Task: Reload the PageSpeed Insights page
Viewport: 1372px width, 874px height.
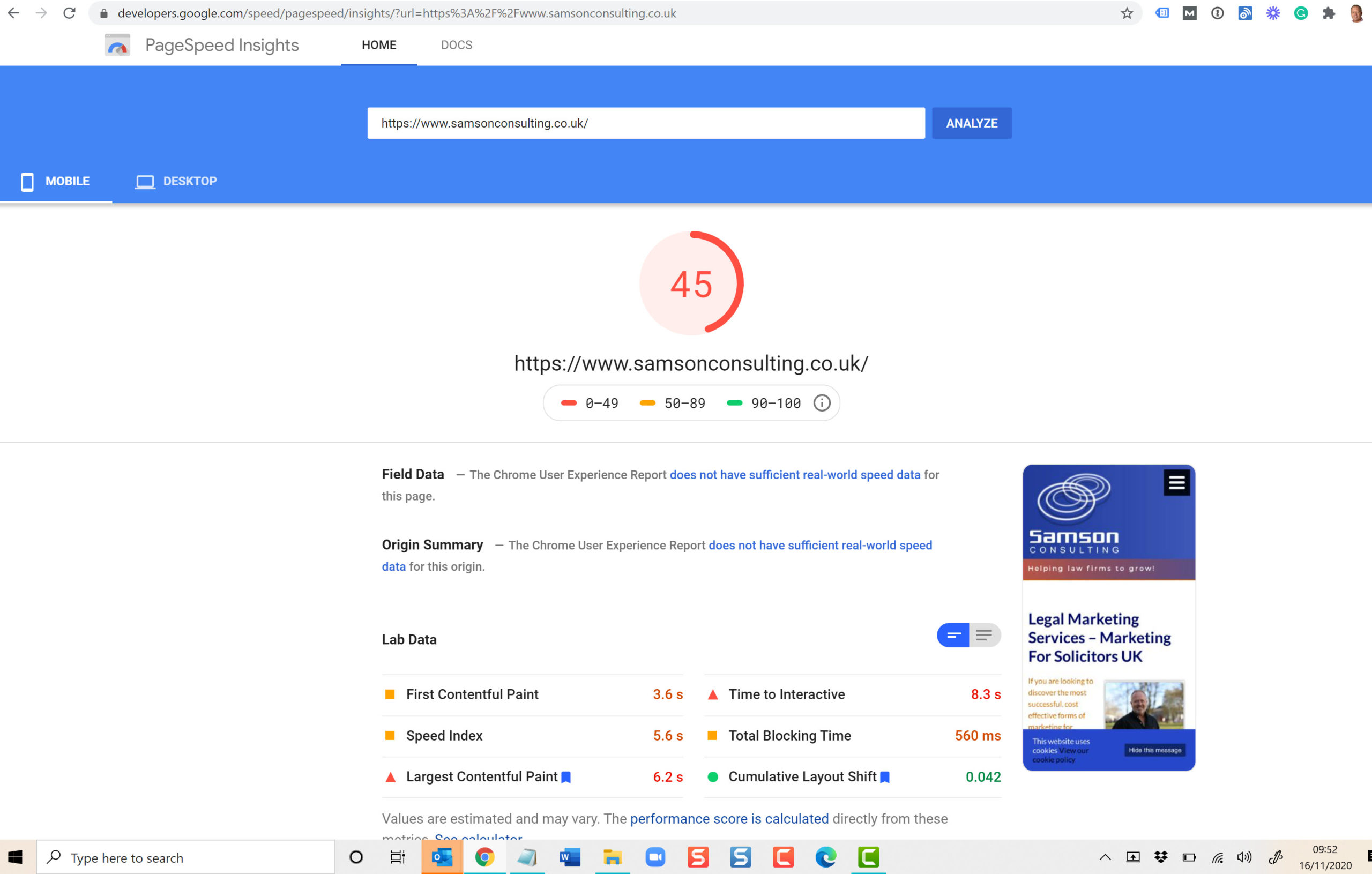Action: pos(69,12)
